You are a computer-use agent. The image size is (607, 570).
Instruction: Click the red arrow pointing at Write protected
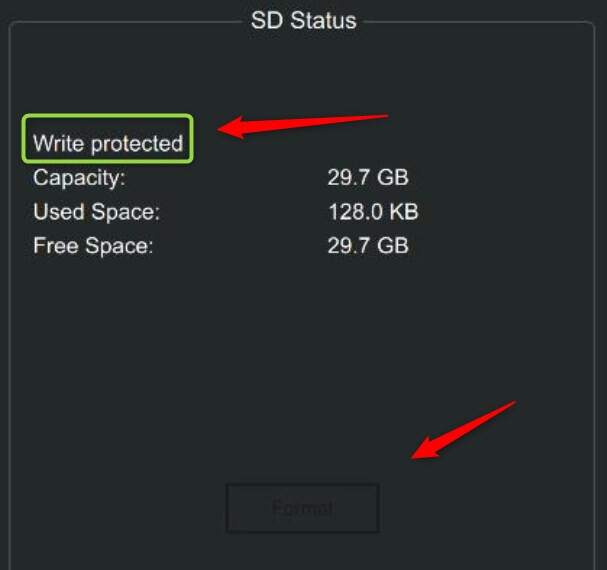(303, 126)
